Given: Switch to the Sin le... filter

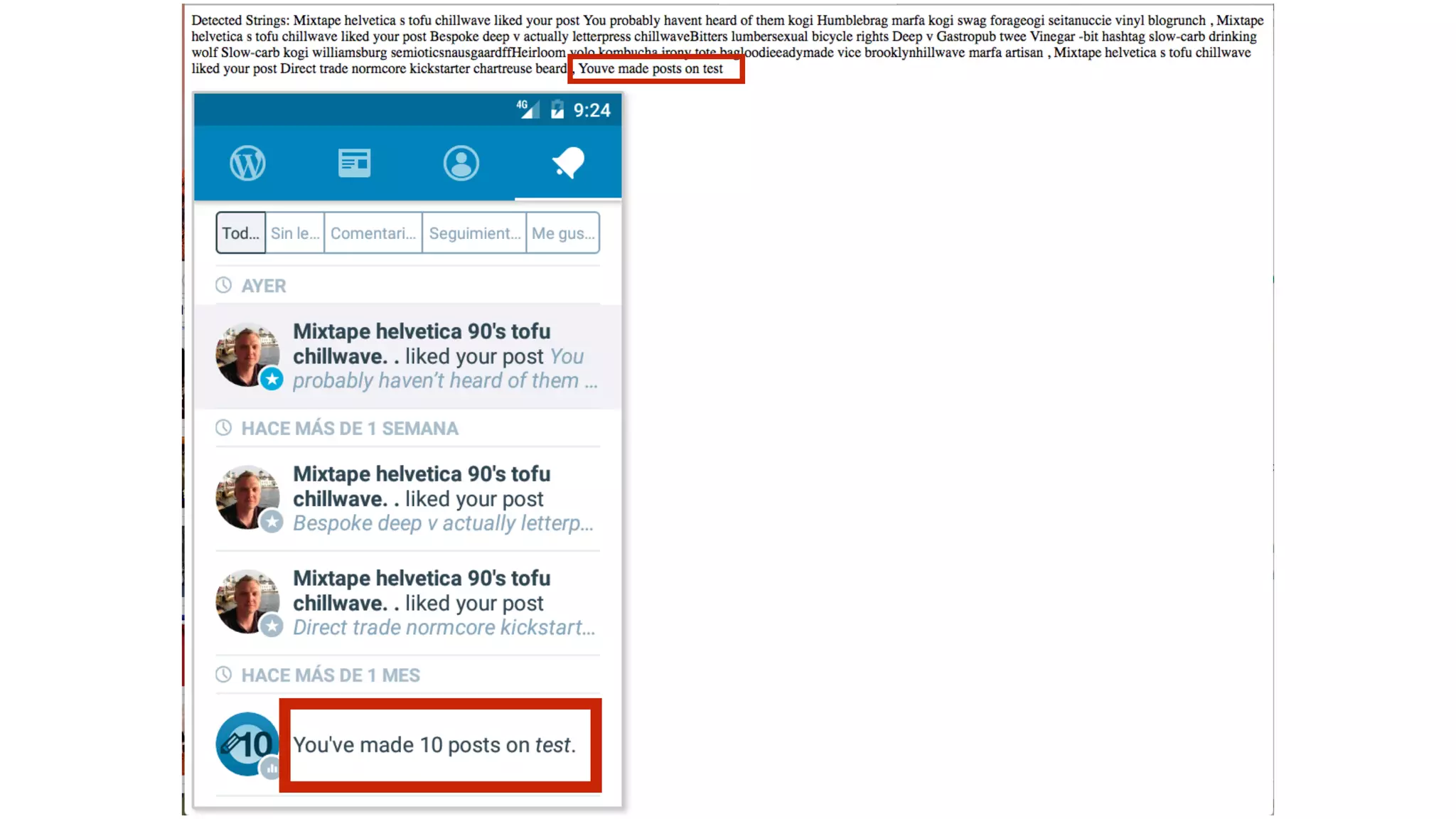Looking at the screenshot, I should coord(294,233).
